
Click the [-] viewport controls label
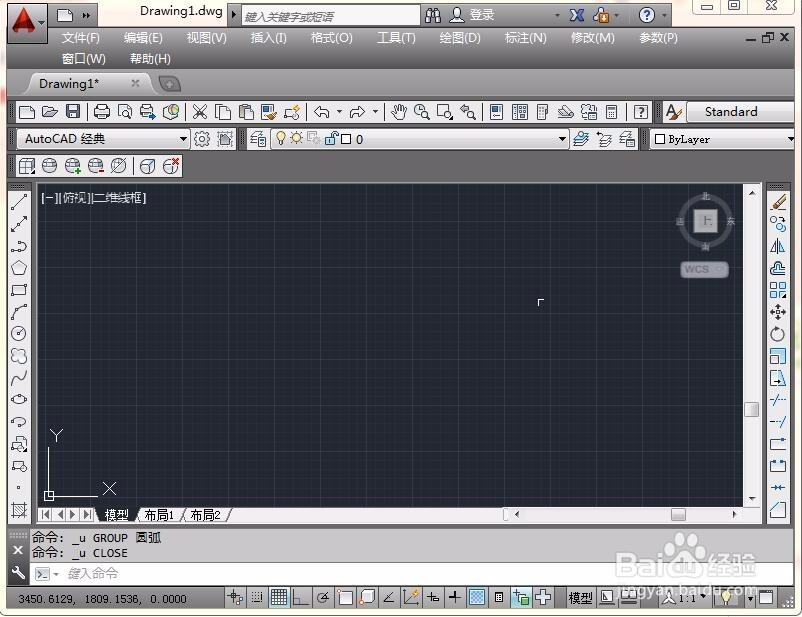click(x=48, y=197)
